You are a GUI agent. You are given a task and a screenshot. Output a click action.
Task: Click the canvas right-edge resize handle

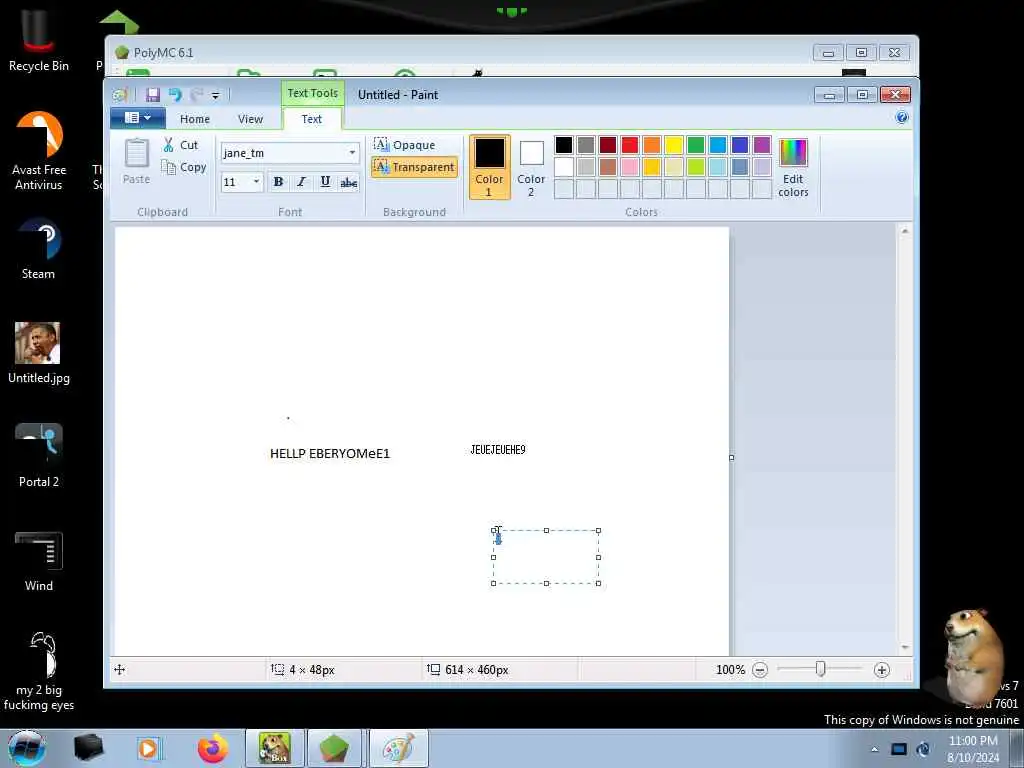point(731,458)
